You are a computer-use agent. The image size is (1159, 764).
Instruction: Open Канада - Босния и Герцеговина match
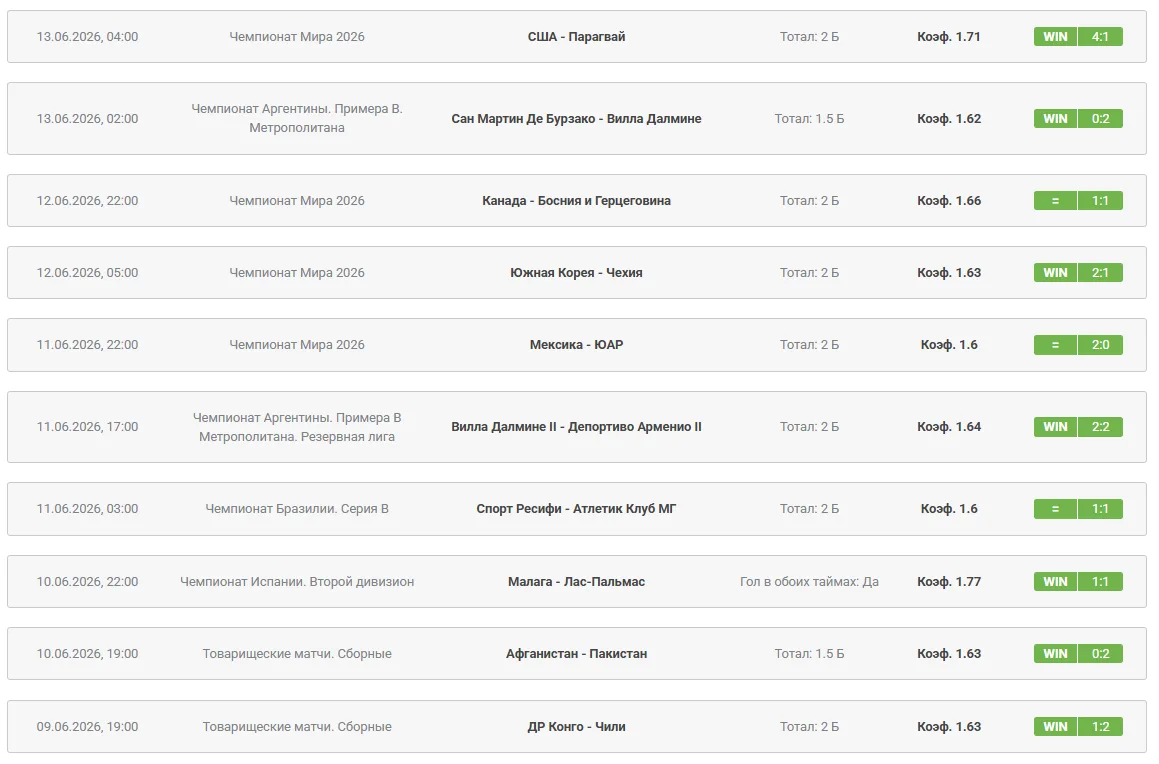pos(576,201)
